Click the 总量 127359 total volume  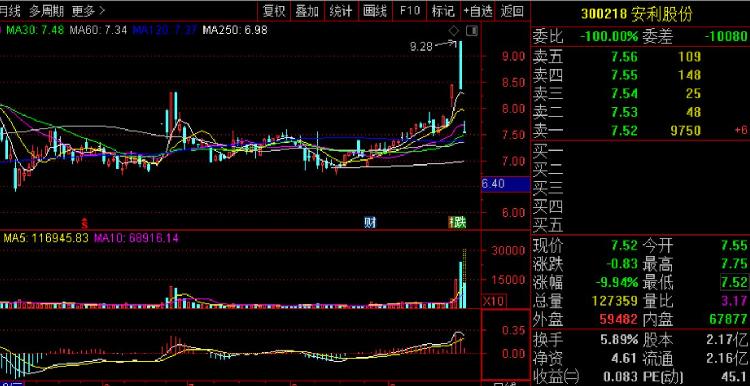coord(615,301)
